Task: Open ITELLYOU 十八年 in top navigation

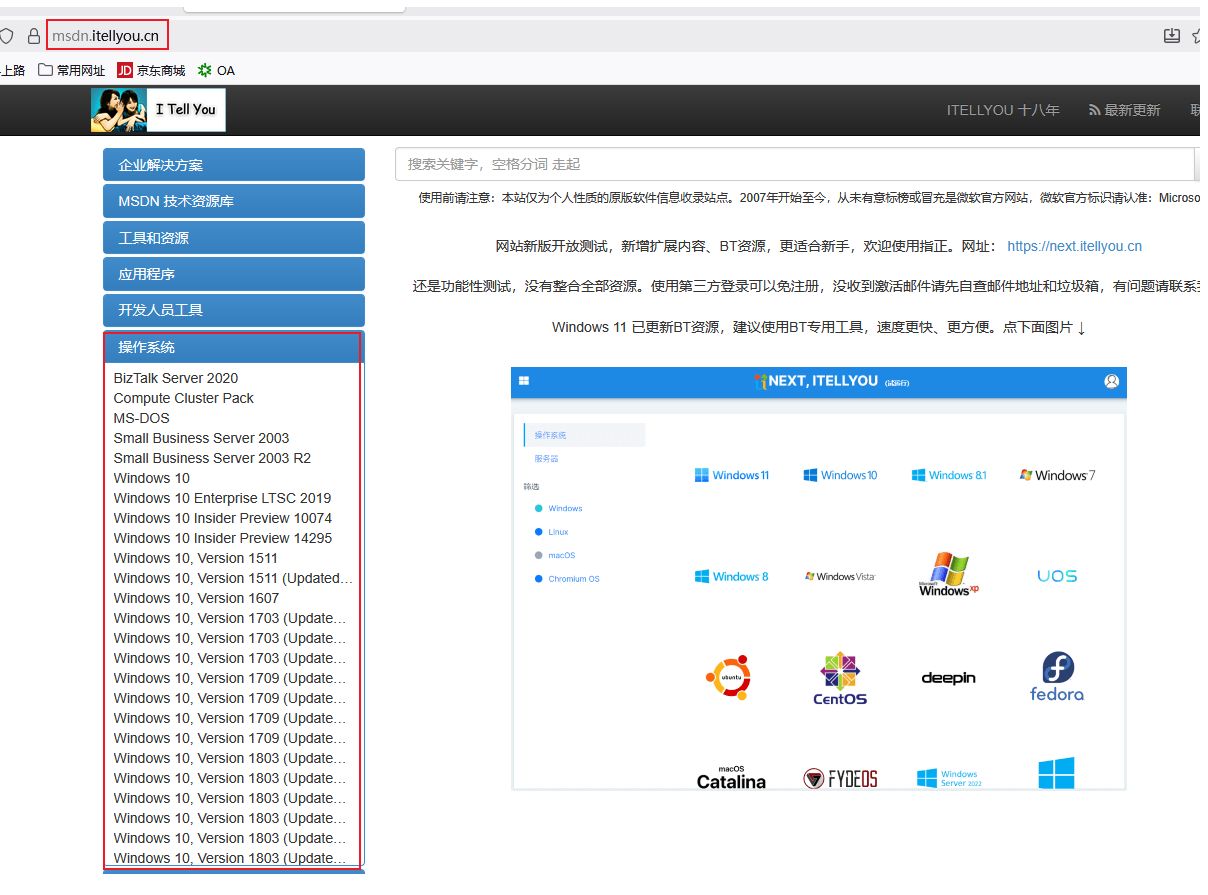Action: pos(1002,110)
